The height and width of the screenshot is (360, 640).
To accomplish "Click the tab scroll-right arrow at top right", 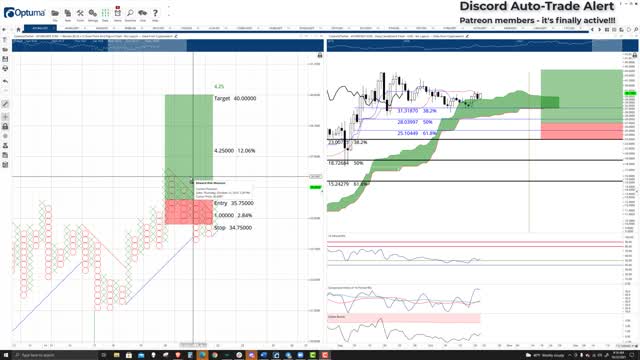I will (x=599, y=30).
